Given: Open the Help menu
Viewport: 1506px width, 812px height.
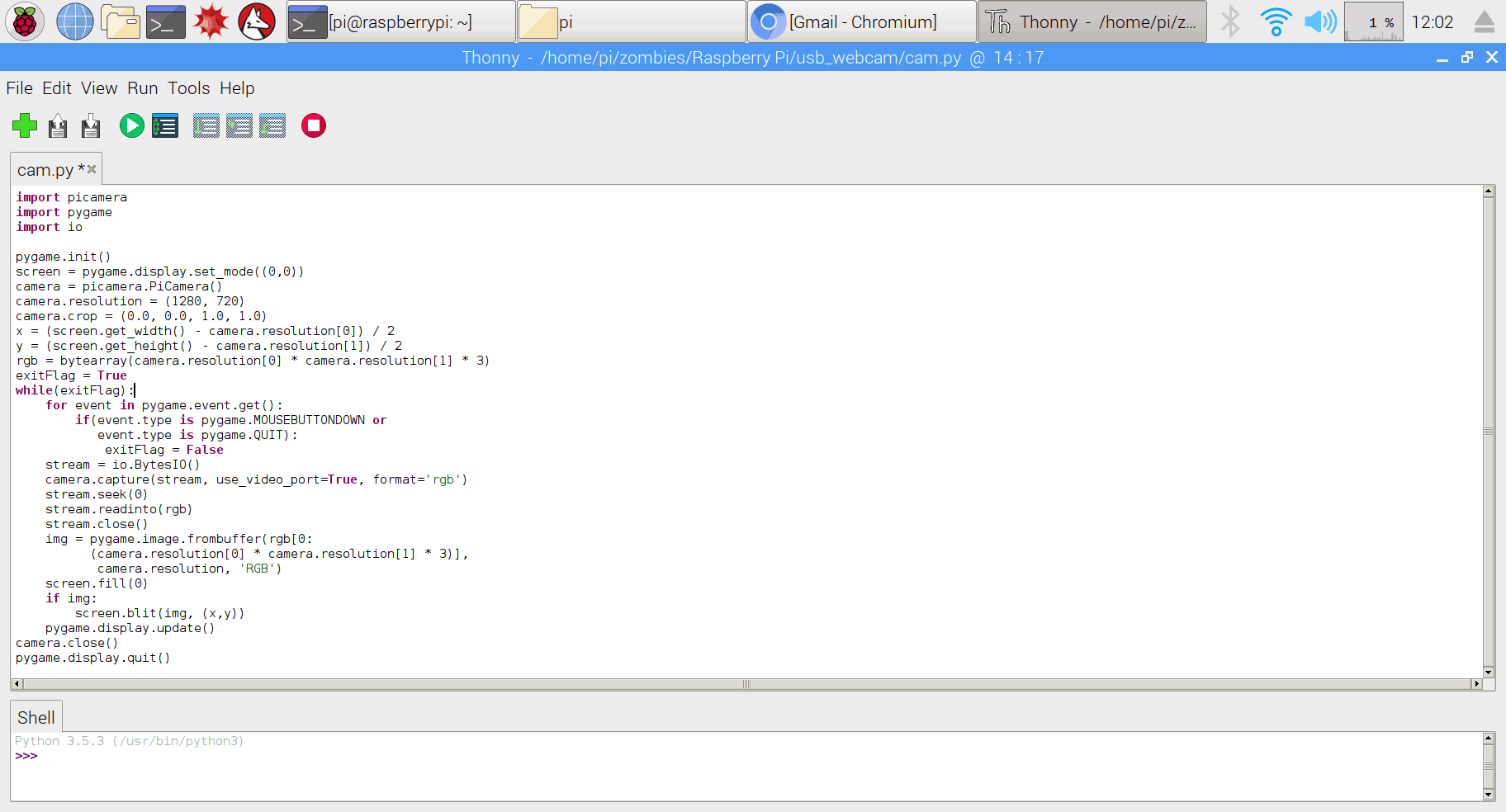Looking at the screenshot, I should [x=237, y=88].
